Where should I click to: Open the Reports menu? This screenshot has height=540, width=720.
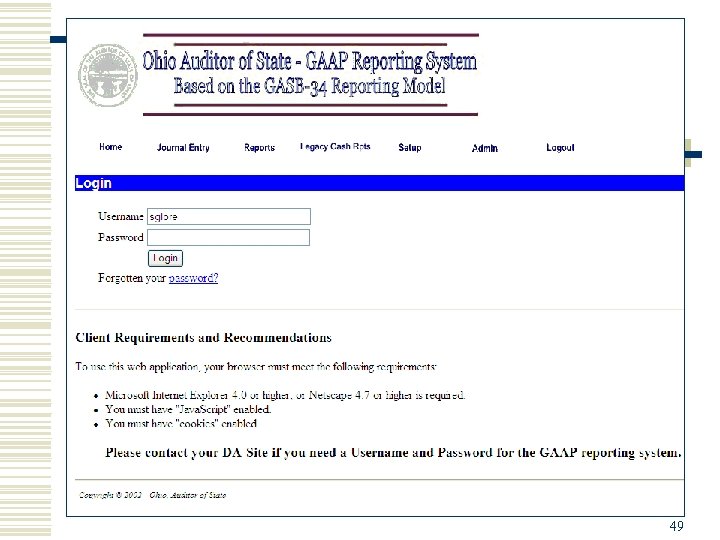click(259, 147)
